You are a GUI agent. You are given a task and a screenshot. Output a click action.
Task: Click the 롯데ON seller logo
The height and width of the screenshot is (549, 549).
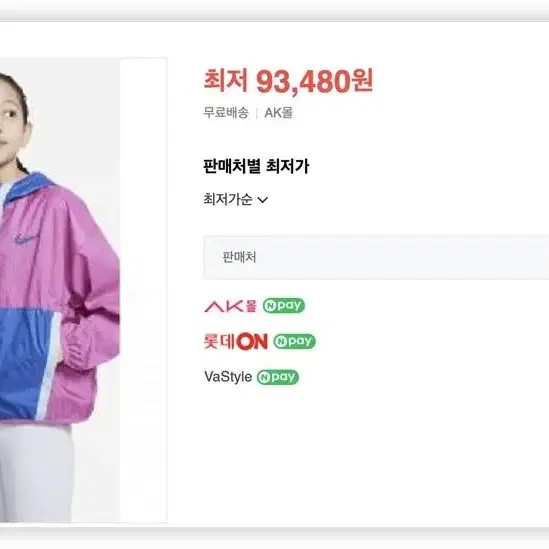click(236, 341)
